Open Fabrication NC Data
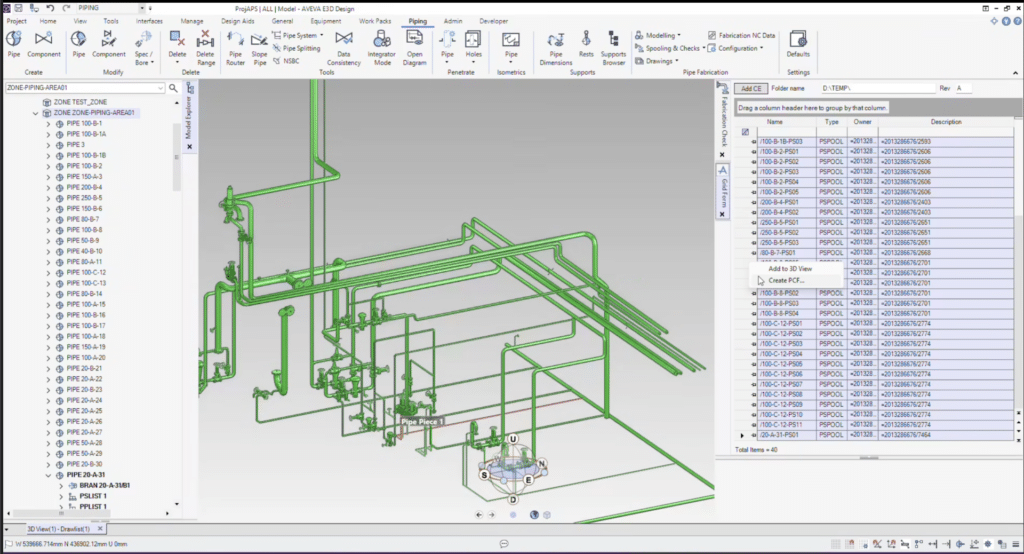Viewport: 1024px width, 554px height. pos(741,35)
